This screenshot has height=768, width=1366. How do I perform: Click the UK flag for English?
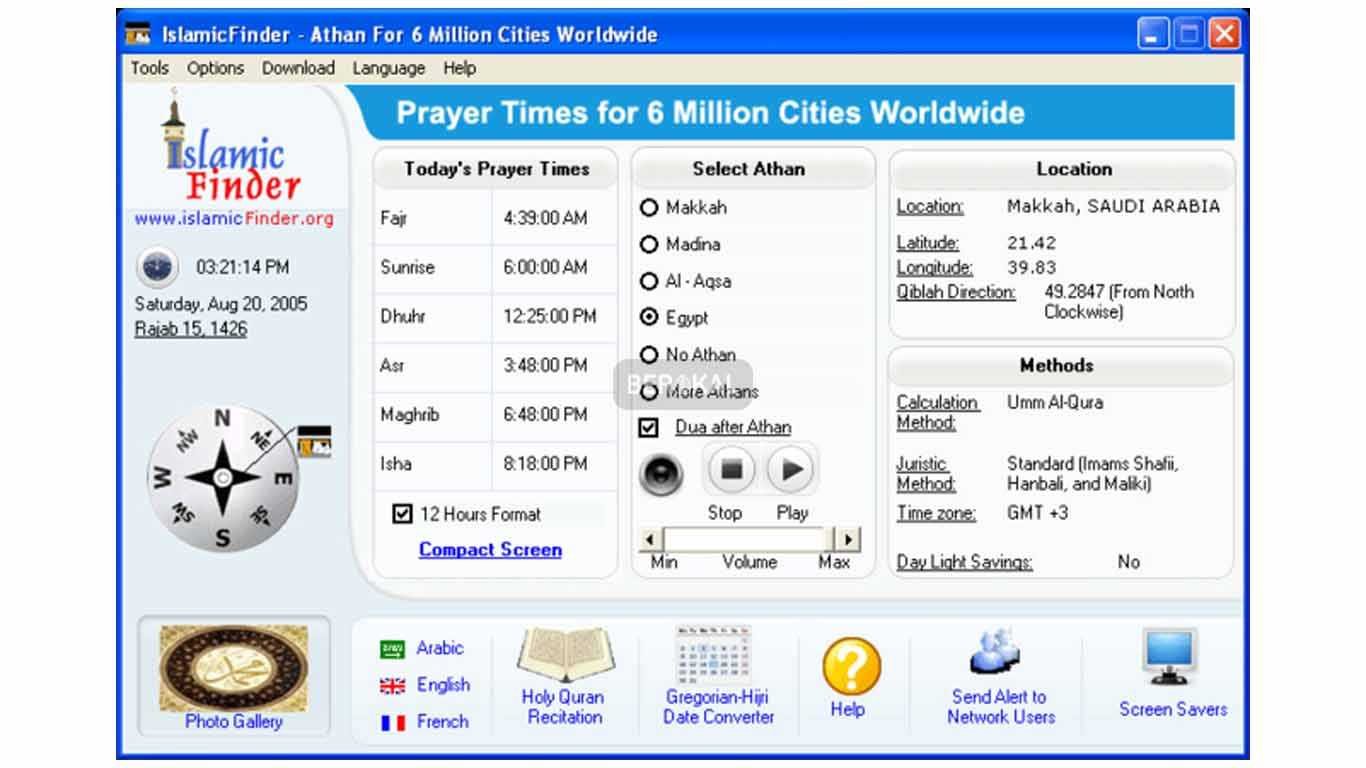(x=392, y=686)
